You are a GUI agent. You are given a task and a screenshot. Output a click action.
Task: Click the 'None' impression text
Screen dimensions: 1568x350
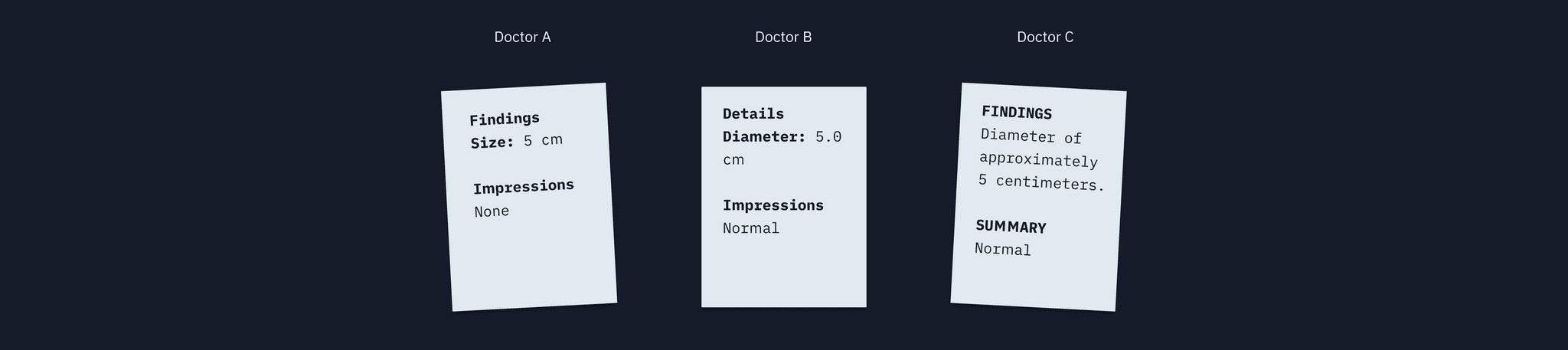[x=492, y=211]
